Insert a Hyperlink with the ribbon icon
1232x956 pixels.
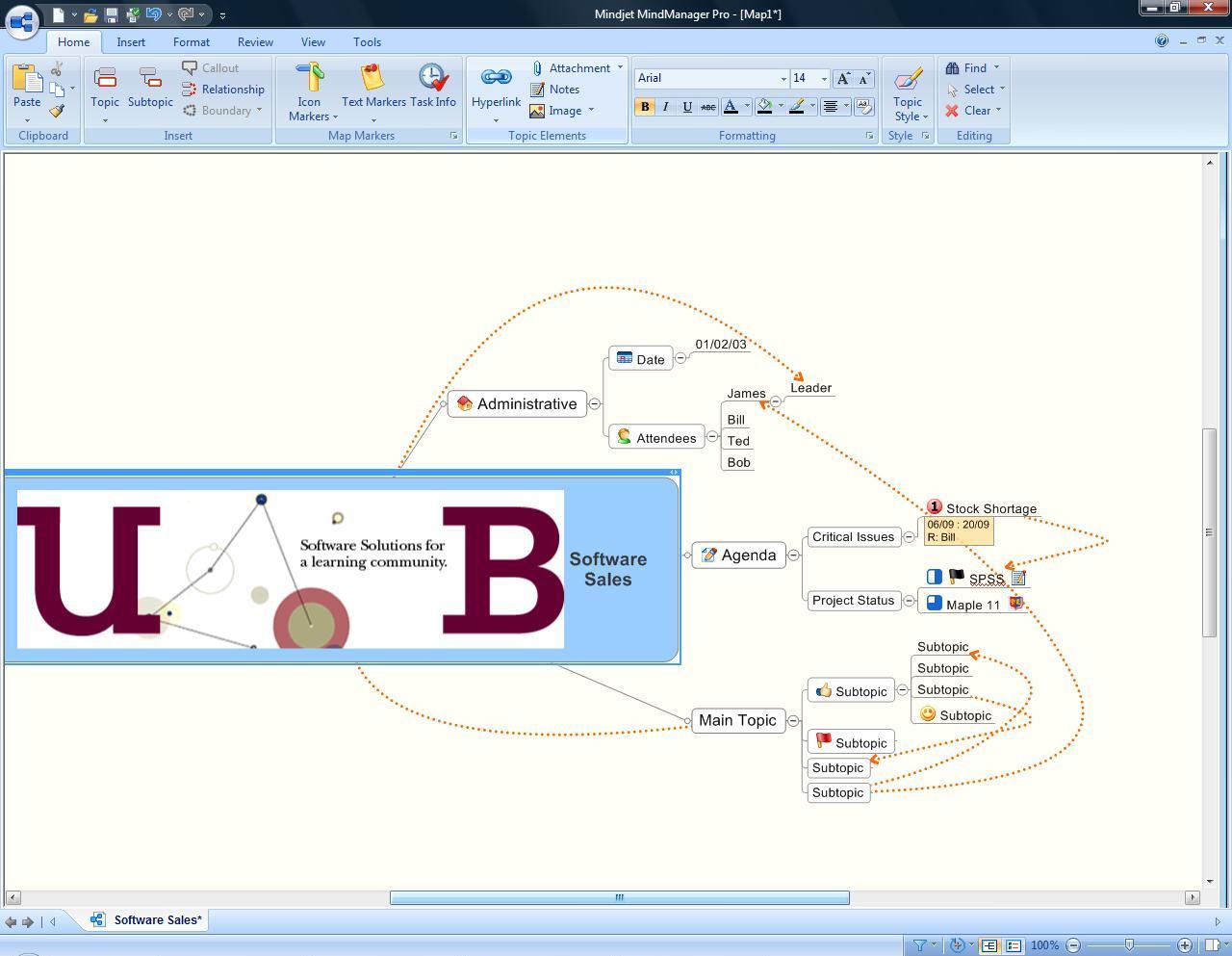pos(495,87)
